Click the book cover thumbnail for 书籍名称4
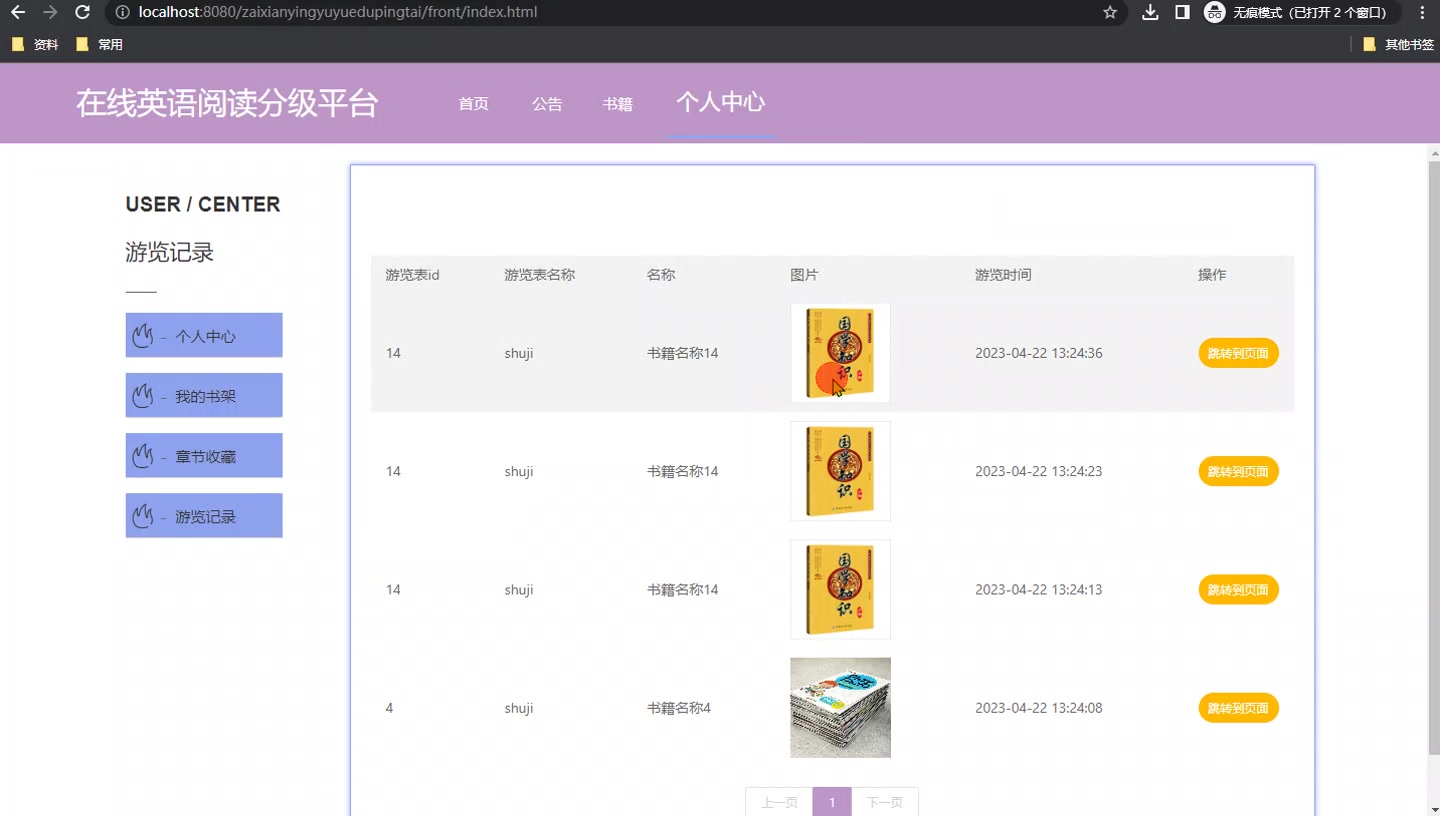This screenshot has width=1440, height=816. click(x=840, y=707)
